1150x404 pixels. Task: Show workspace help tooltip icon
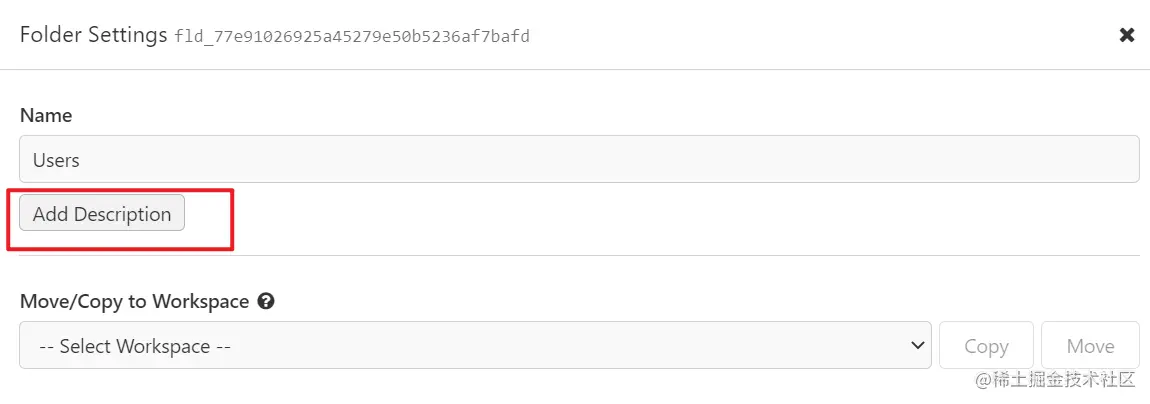[267, 301]
